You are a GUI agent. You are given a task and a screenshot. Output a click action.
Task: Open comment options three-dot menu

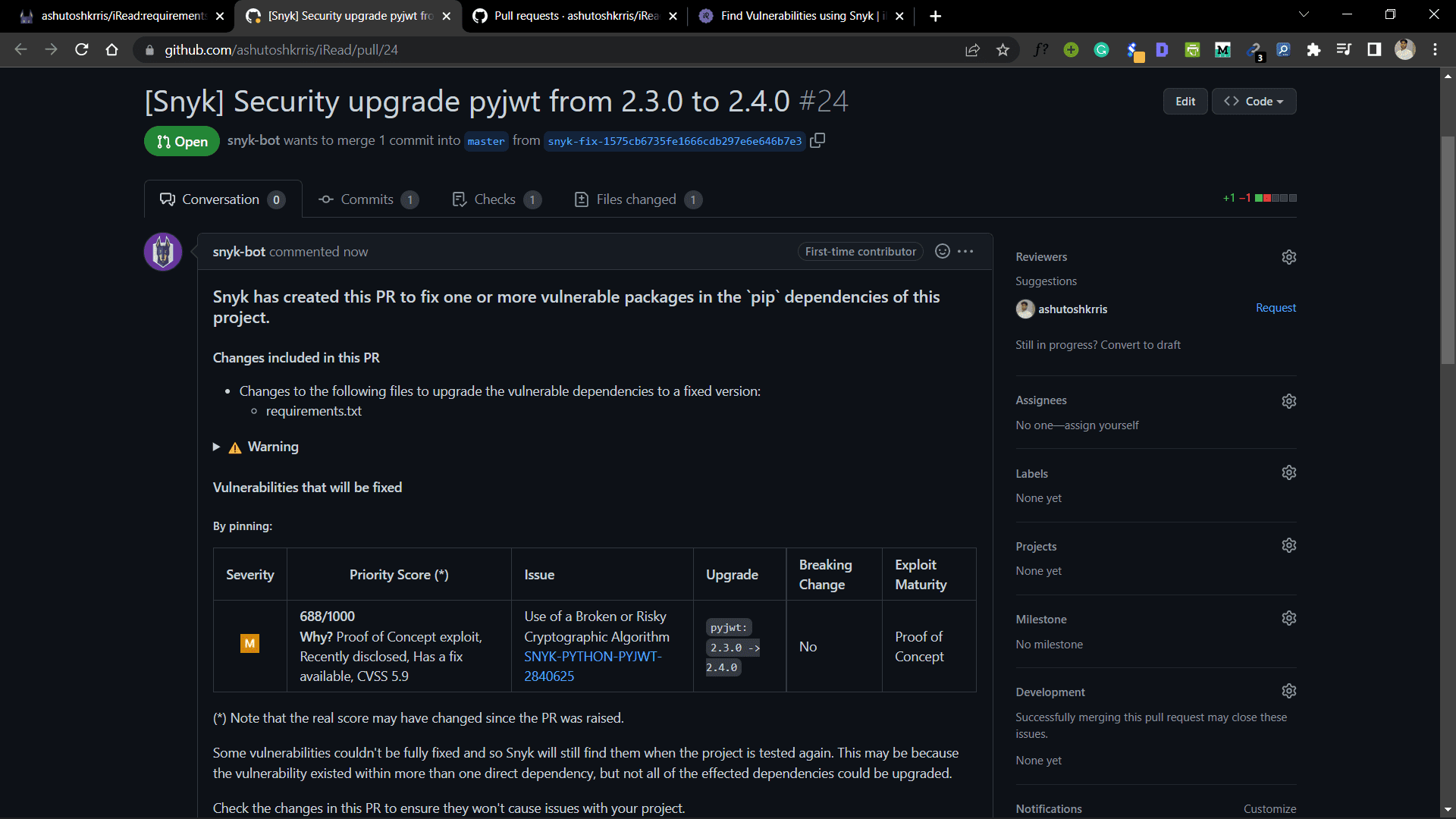(965, 251)
